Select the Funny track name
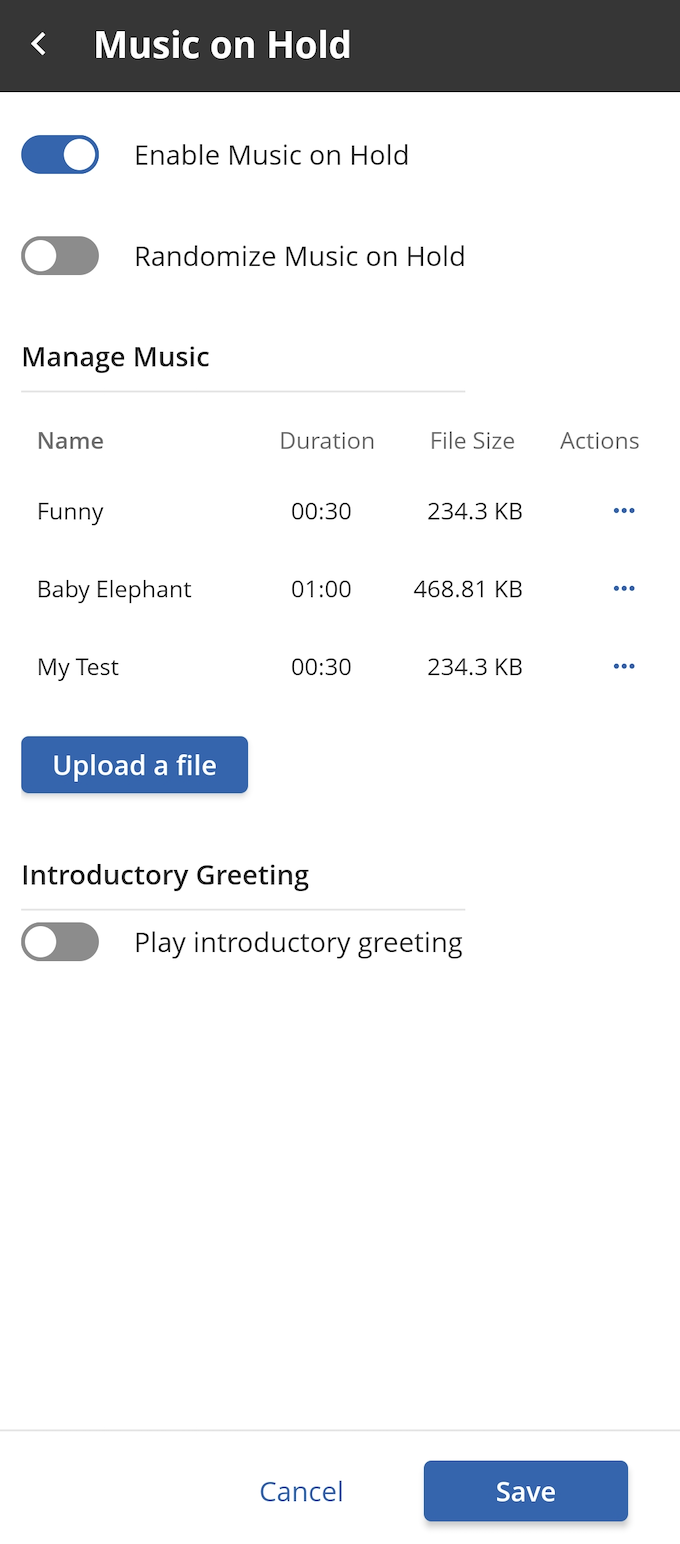680x1544 pixels. [x=70, y=511]
